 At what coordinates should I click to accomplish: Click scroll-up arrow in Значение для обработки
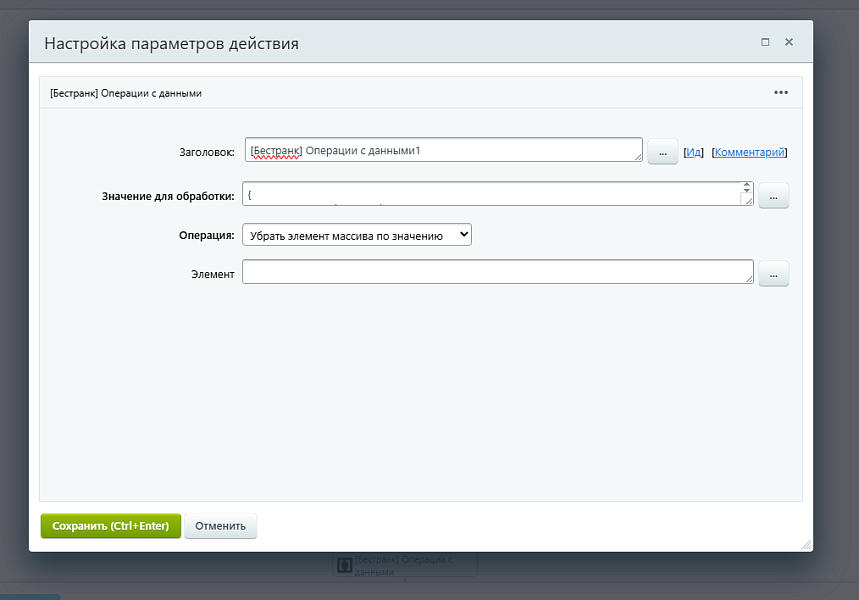pos(746,186)
